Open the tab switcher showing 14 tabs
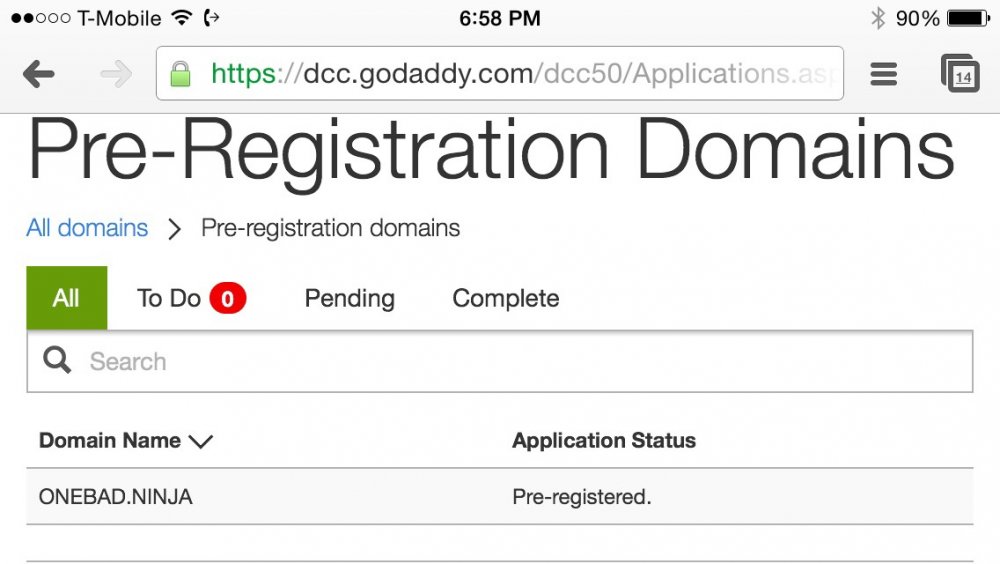This screenshot has width=1000, height=564. click(x=961, y=74)
